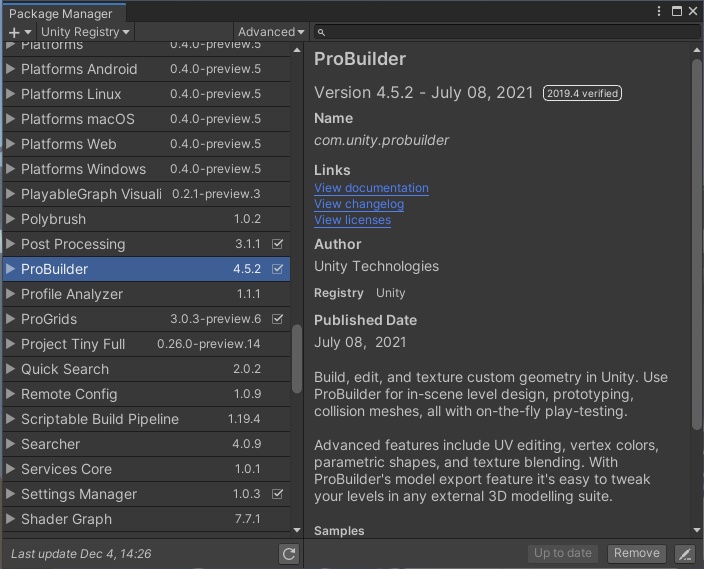Expand the Platforms Web package row

[x=10, y=144]
